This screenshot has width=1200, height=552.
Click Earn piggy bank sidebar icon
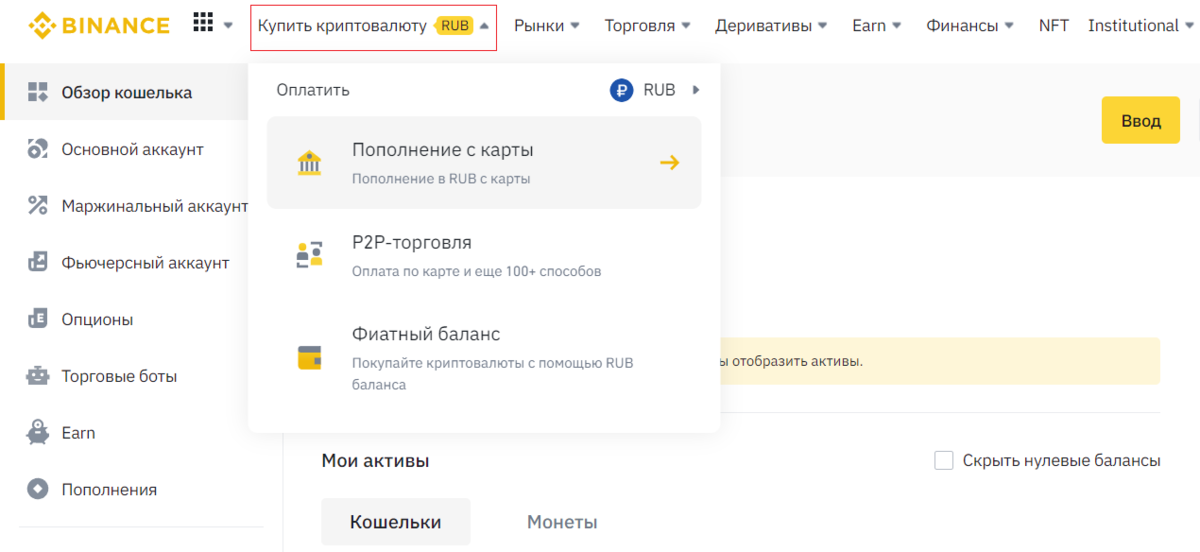(x=38, y=433)
